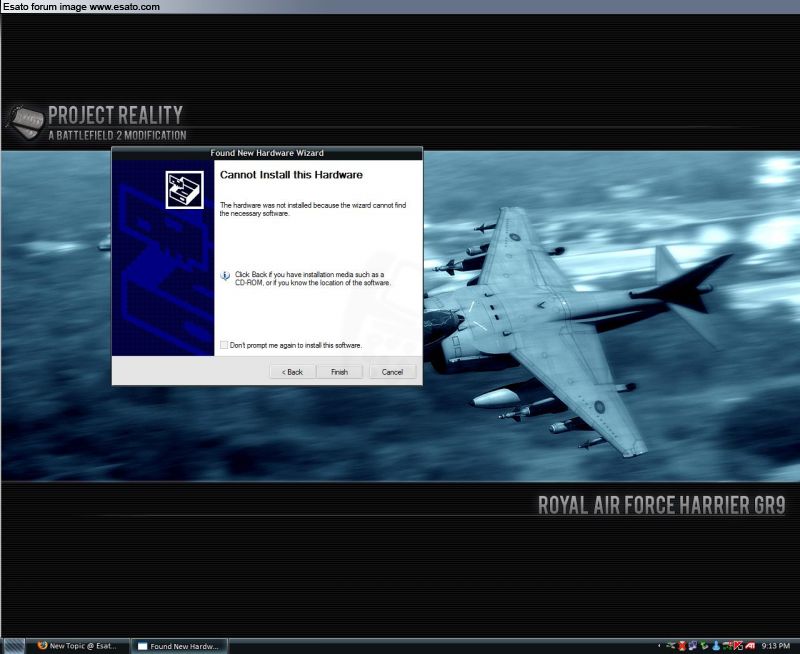Click the grey tray icon beside the tray arrow

(670, 646)
